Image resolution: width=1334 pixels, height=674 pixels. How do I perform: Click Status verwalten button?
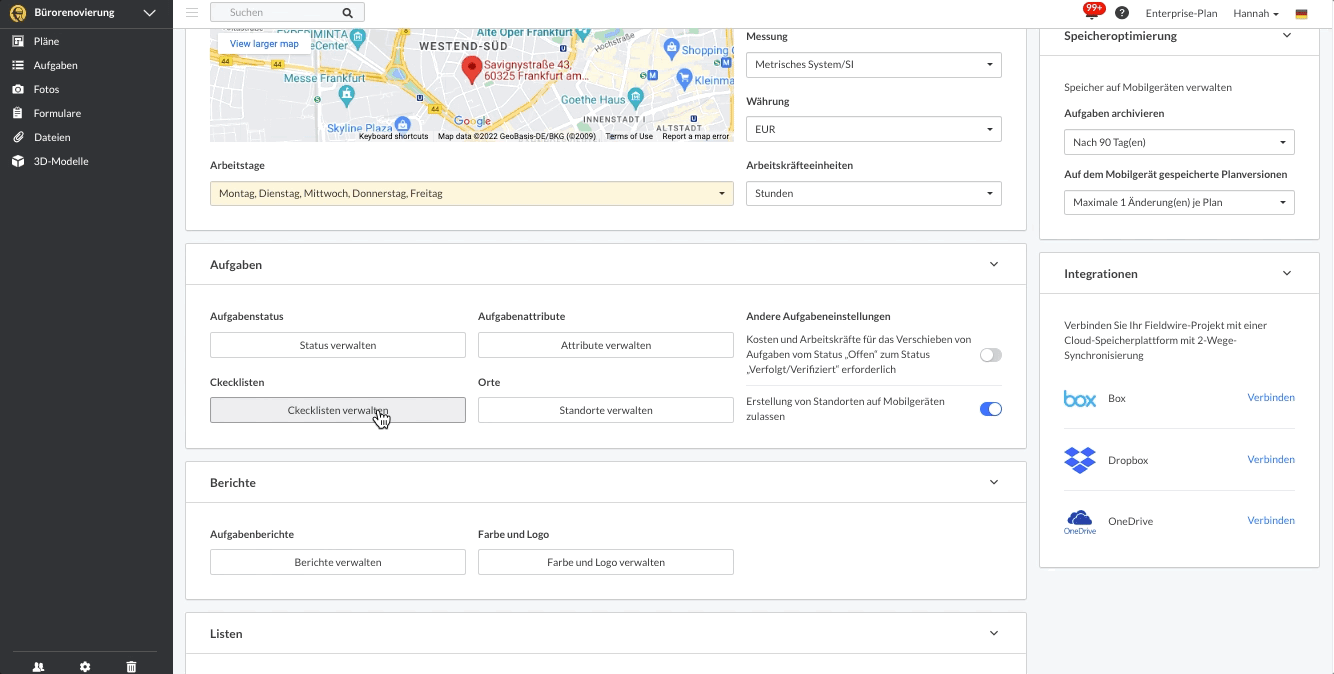tap(338, 345)
